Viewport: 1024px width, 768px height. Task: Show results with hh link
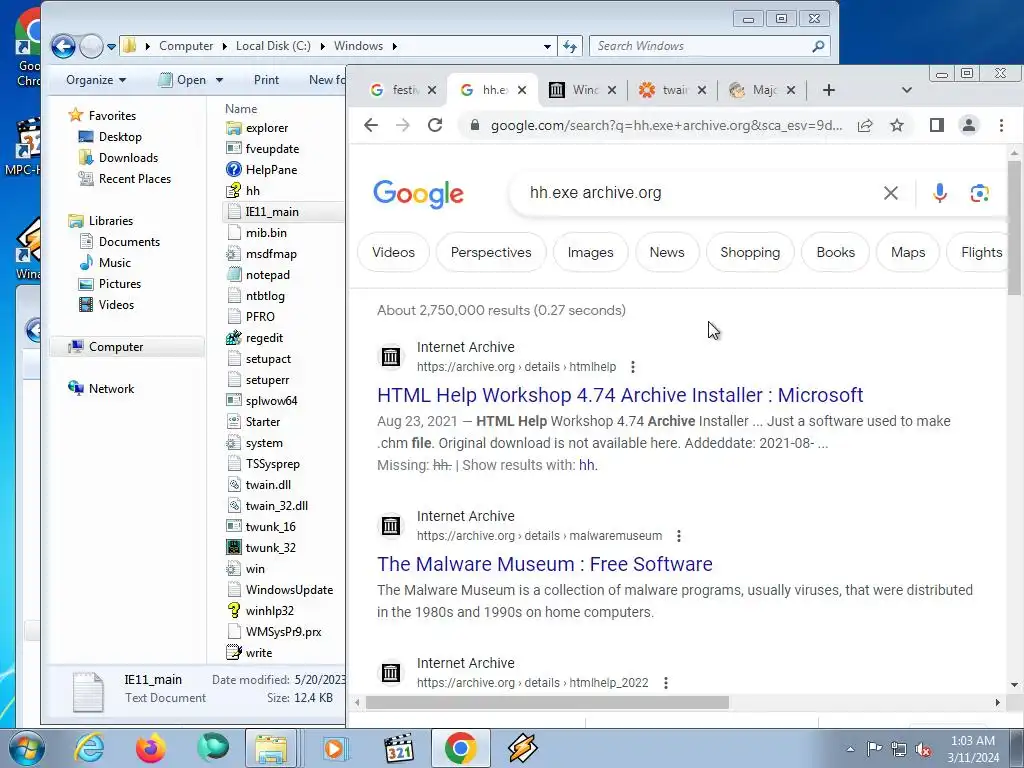click(x=586, y=465)
